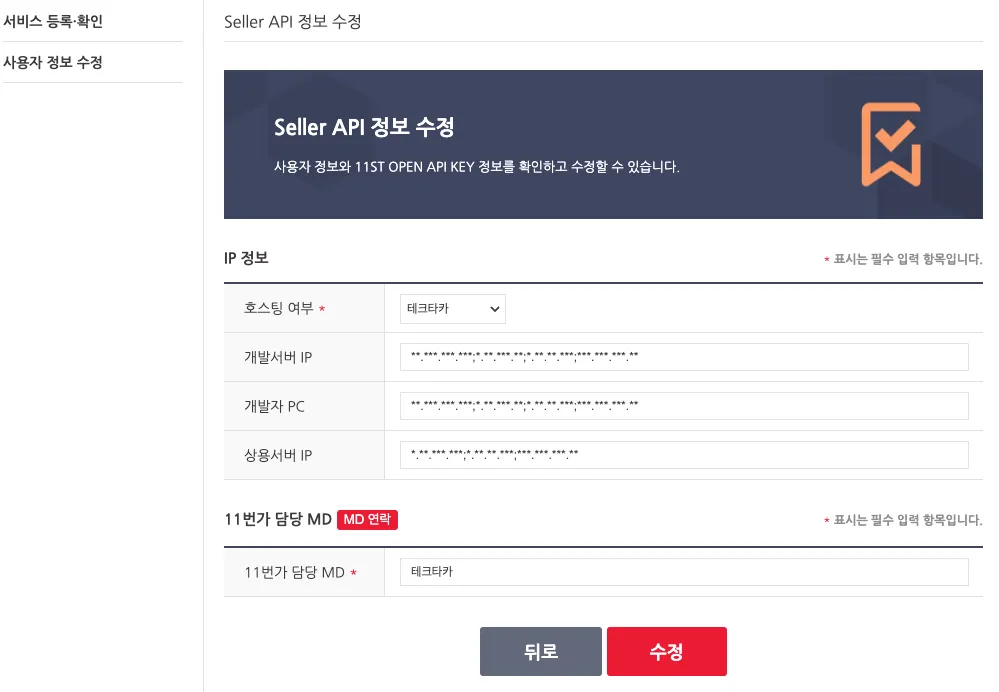Click the gray 뒤로 button
999x692 pixels.
540,652
